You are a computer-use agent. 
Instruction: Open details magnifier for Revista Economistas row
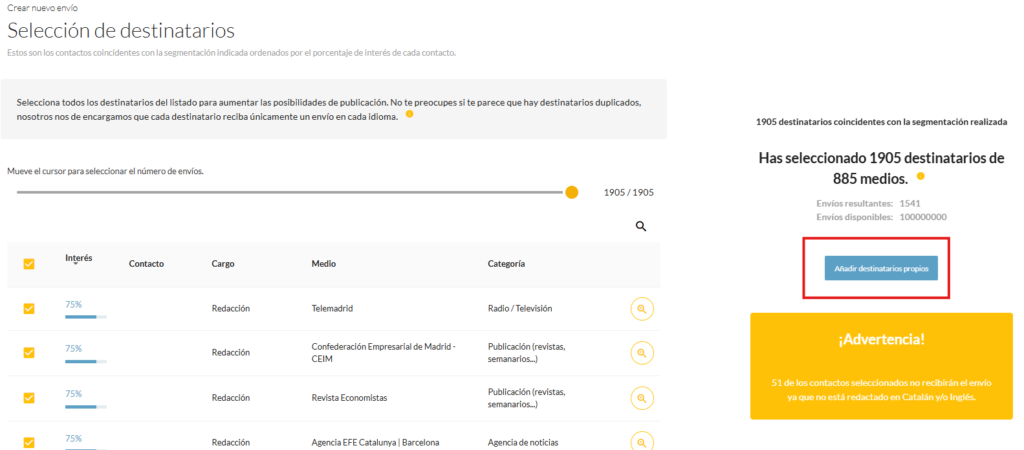coord(642,397)
